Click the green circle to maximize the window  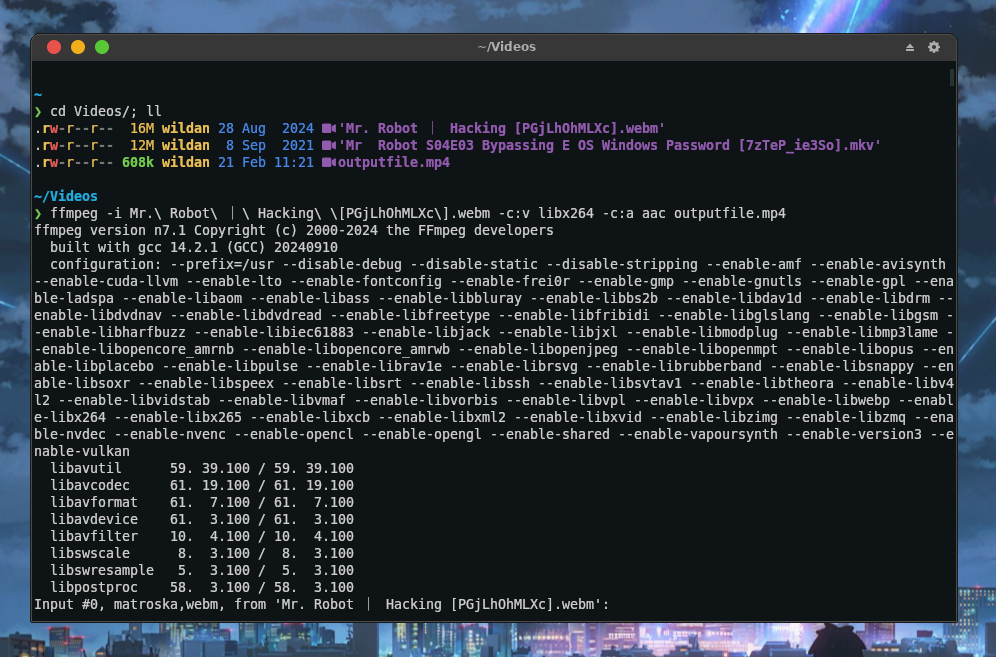pos(101,46)
